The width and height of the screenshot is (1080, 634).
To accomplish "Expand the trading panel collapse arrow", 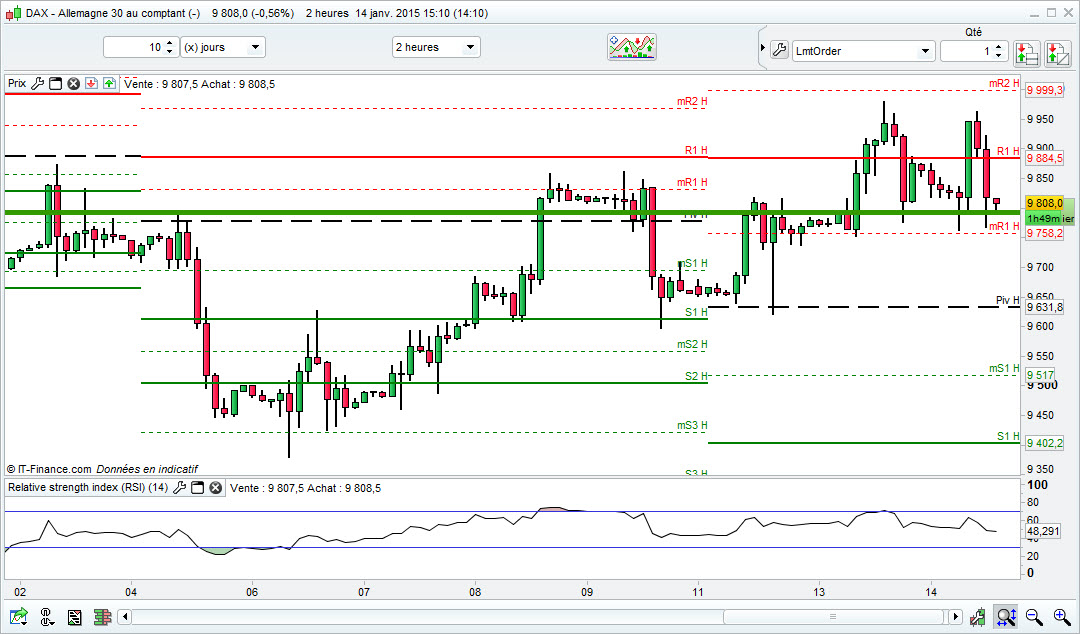I will click(x=762, y=48).
